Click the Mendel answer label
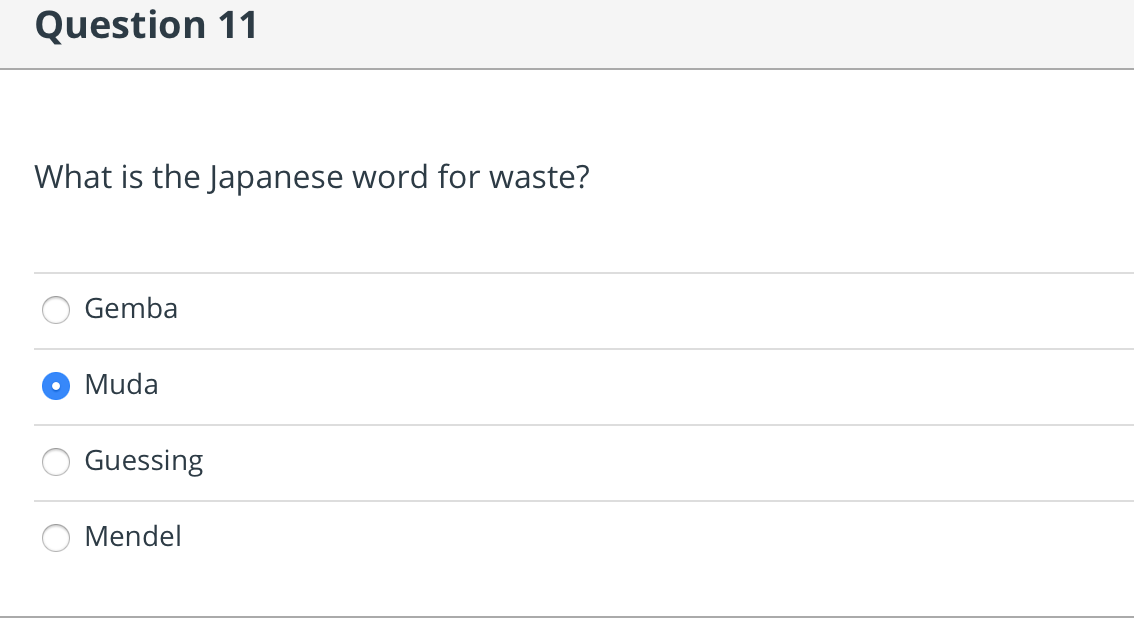This screenshot has width=1134, height=638. point(133,537)
